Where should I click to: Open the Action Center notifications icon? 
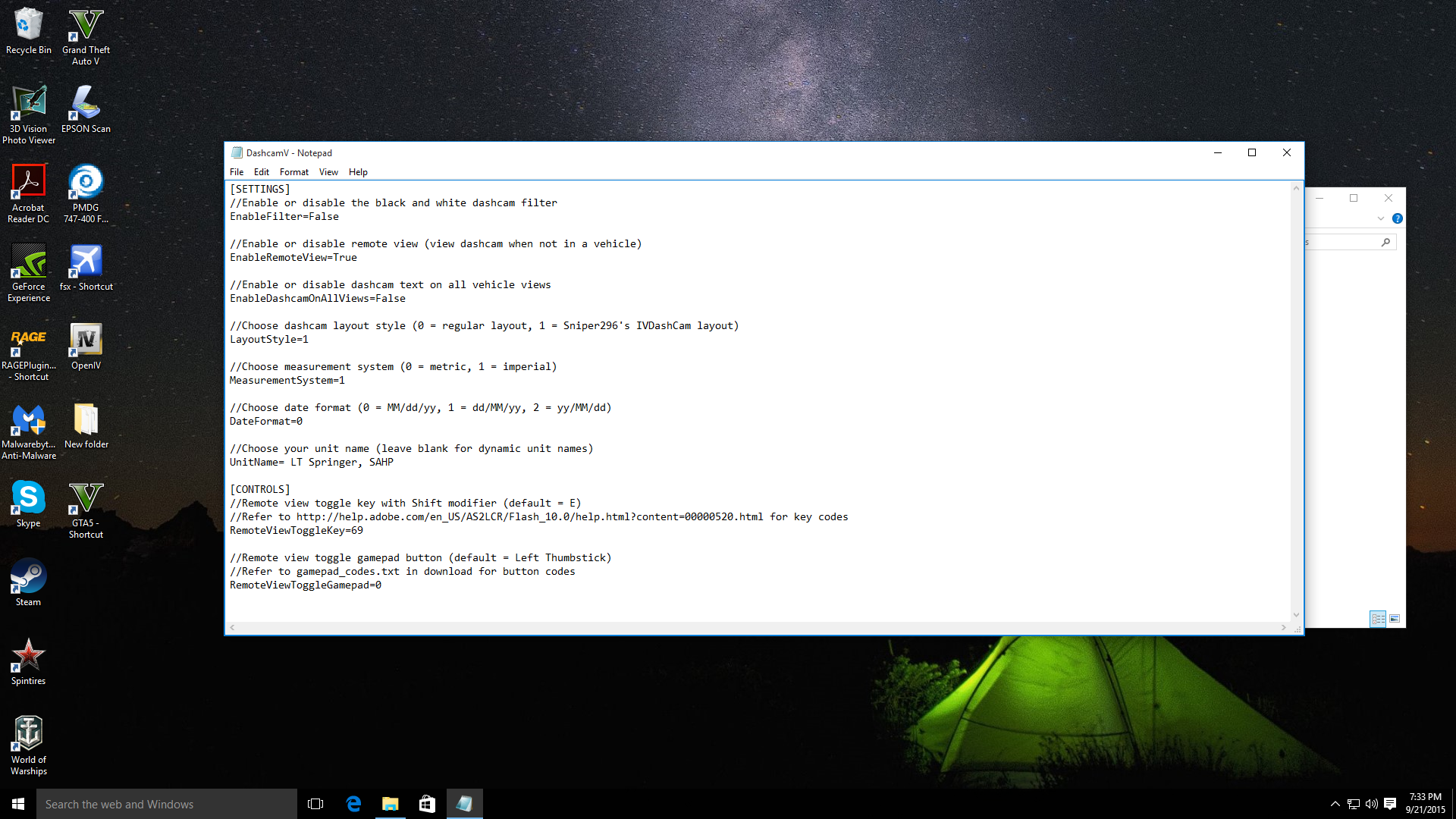(1390, 804)
